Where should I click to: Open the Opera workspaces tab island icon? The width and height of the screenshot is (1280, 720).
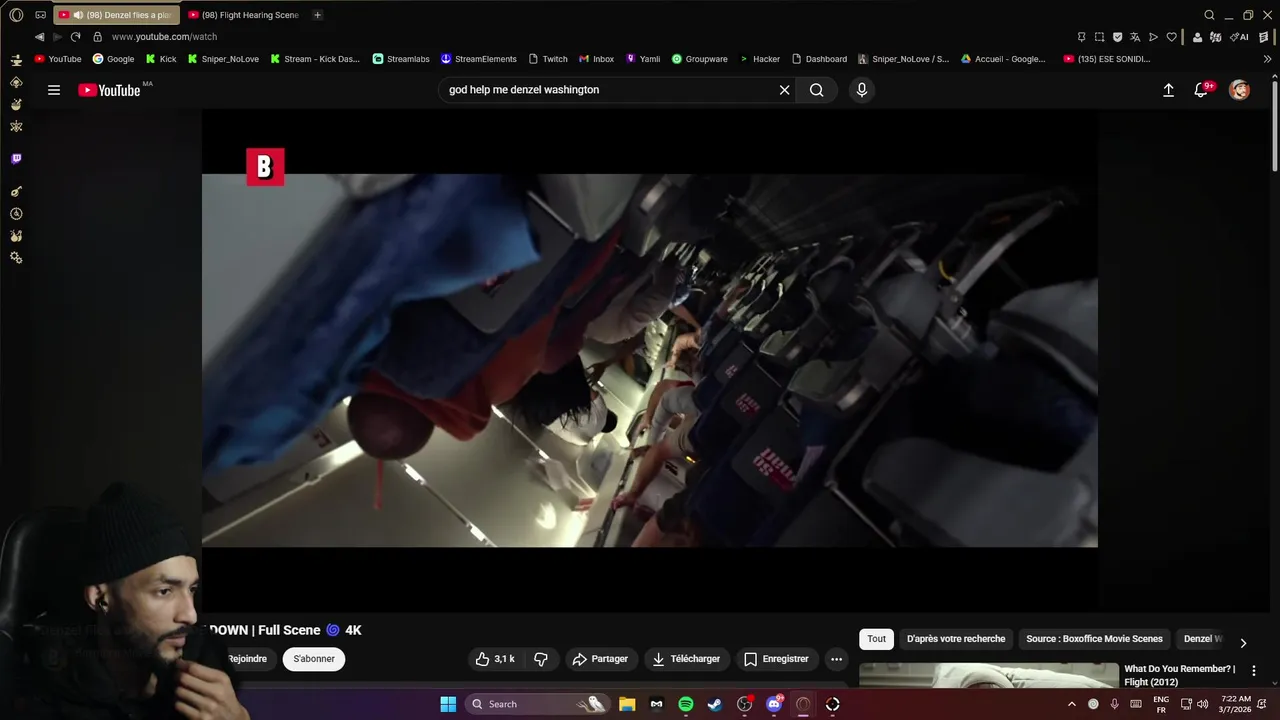pyautogui.click(x=40, y=15)
